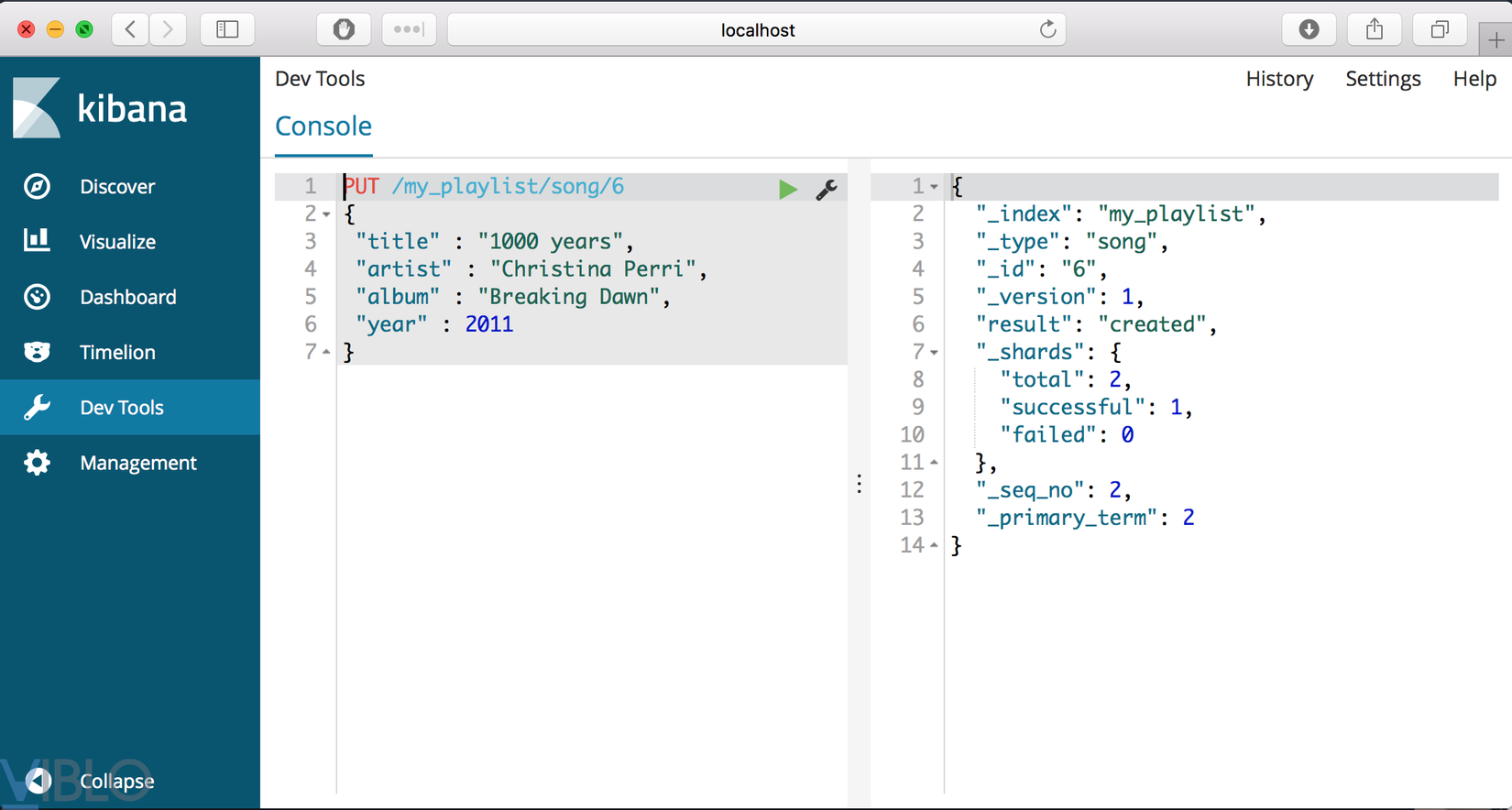
Task: Reload the page in Safari
Action: [1047, 29]
